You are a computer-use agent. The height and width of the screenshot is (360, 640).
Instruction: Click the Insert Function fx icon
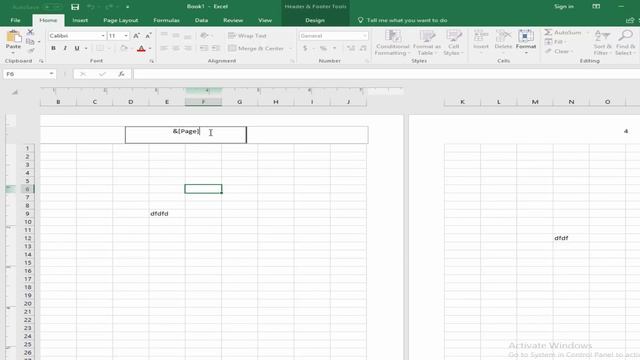pos(121,74)
